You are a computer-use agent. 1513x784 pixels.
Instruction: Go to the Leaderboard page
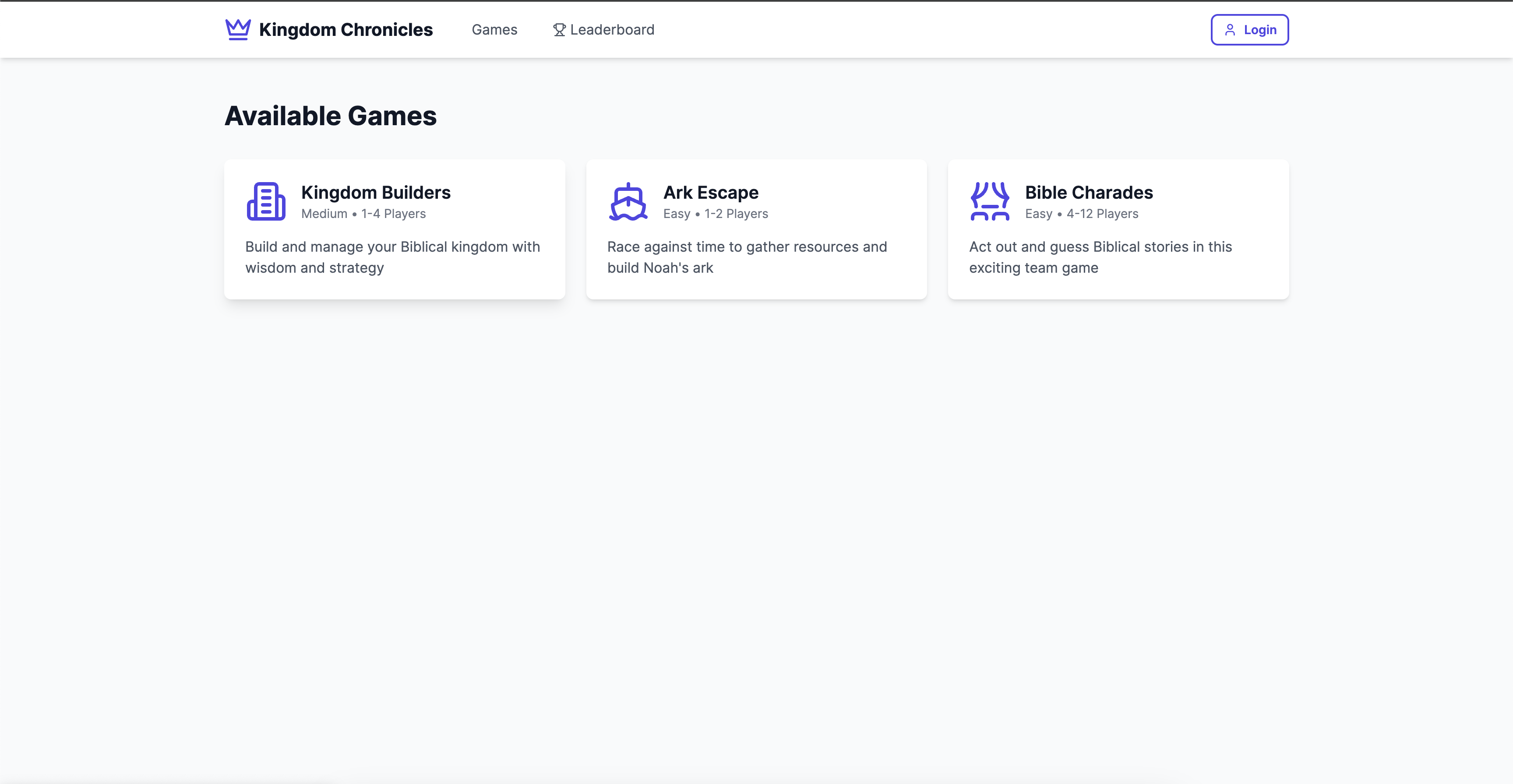click(x=611, y=30)
